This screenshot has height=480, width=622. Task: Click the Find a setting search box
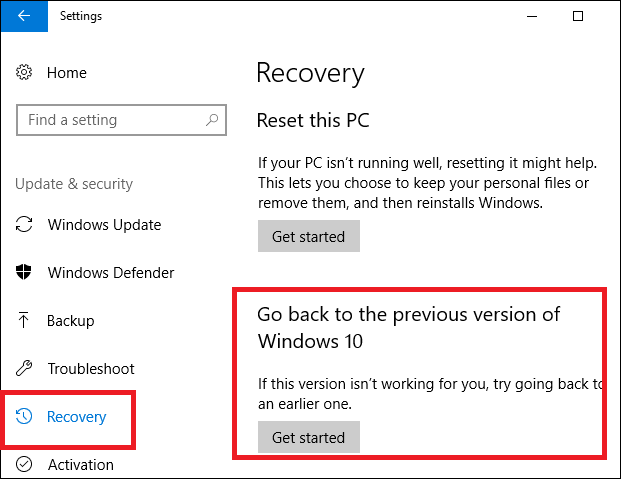(x=121, y=120)
